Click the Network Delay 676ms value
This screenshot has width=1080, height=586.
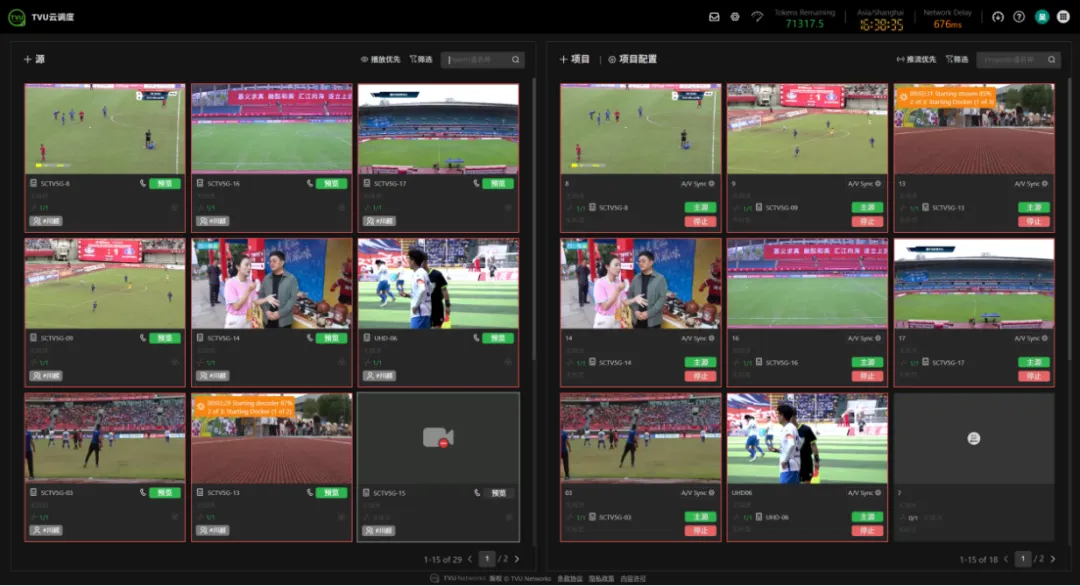point(948,24)
